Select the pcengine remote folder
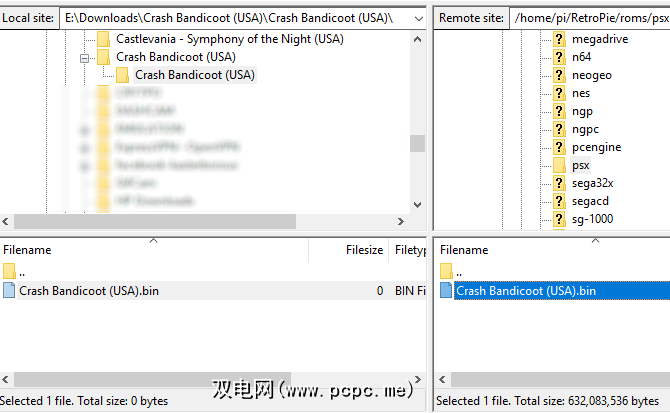This screenshot has height=413, width=670. click(596, 147)
